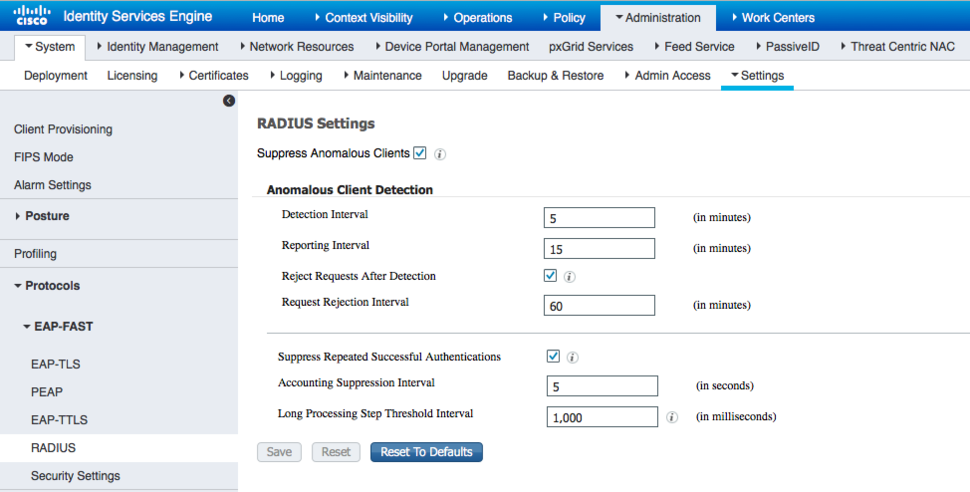This screenshot has height=492, width=970.
Task: Open Alarm Settings in sidebar
Action: (x=53, y=185)
